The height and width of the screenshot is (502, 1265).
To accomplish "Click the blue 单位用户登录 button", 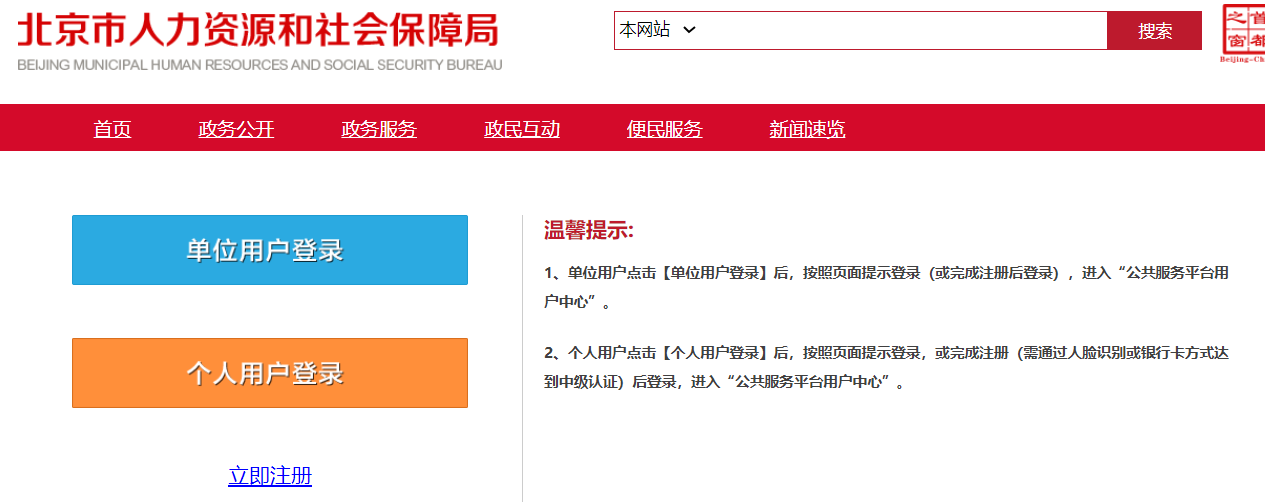I will (270, 250).
